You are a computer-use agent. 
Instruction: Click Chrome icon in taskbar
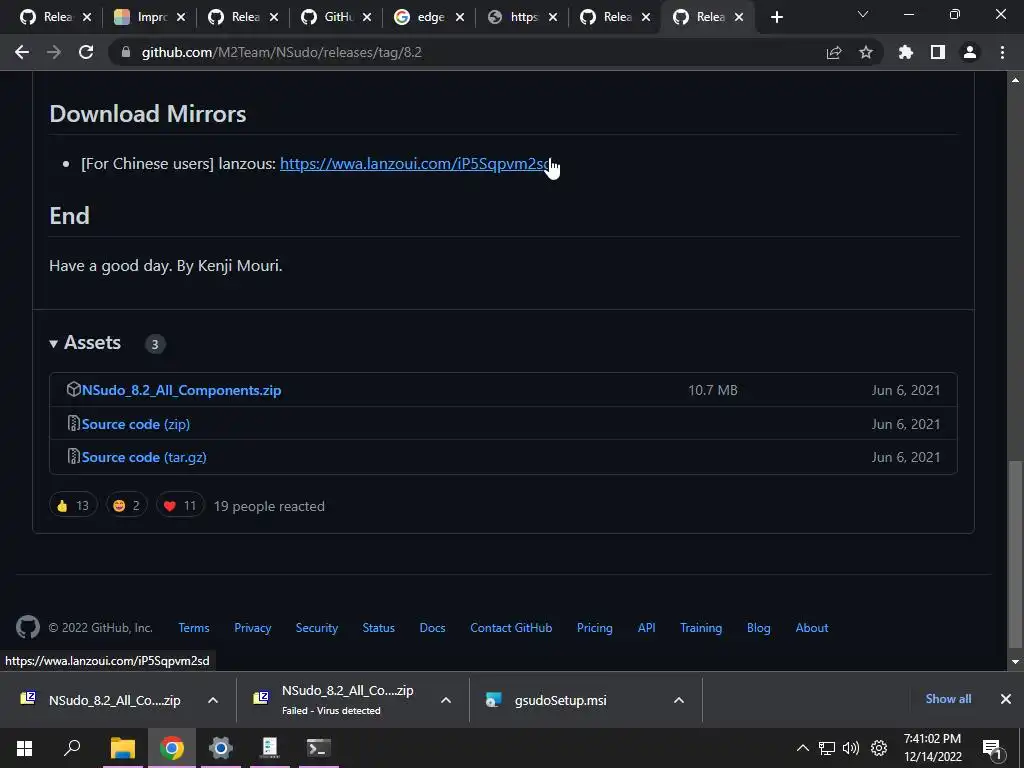click(x=172, y=748)
